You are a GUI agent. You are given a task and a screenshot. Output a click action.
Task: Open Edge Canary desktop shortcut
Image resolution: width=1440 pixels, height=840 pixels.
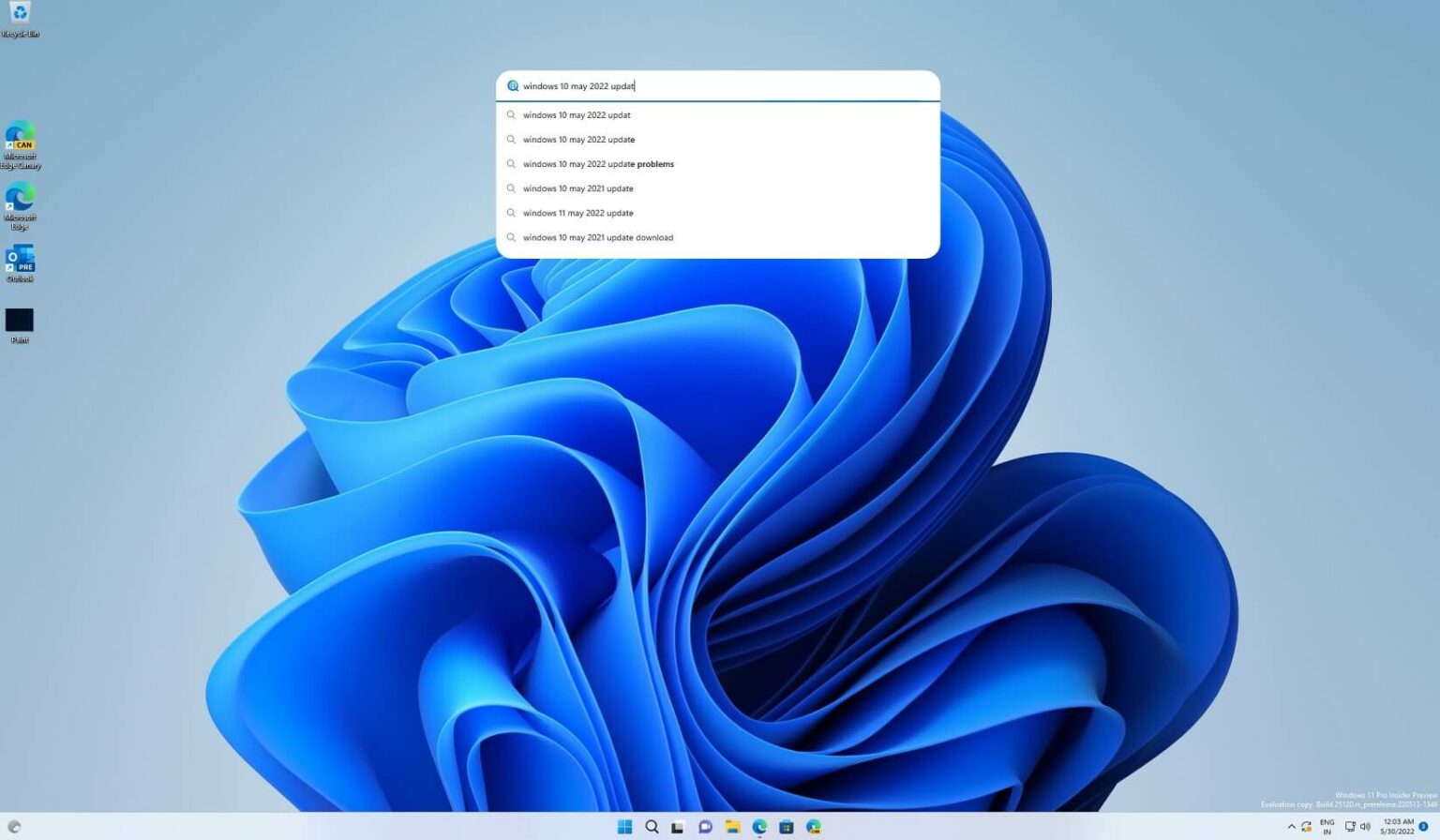click(20, 141)
